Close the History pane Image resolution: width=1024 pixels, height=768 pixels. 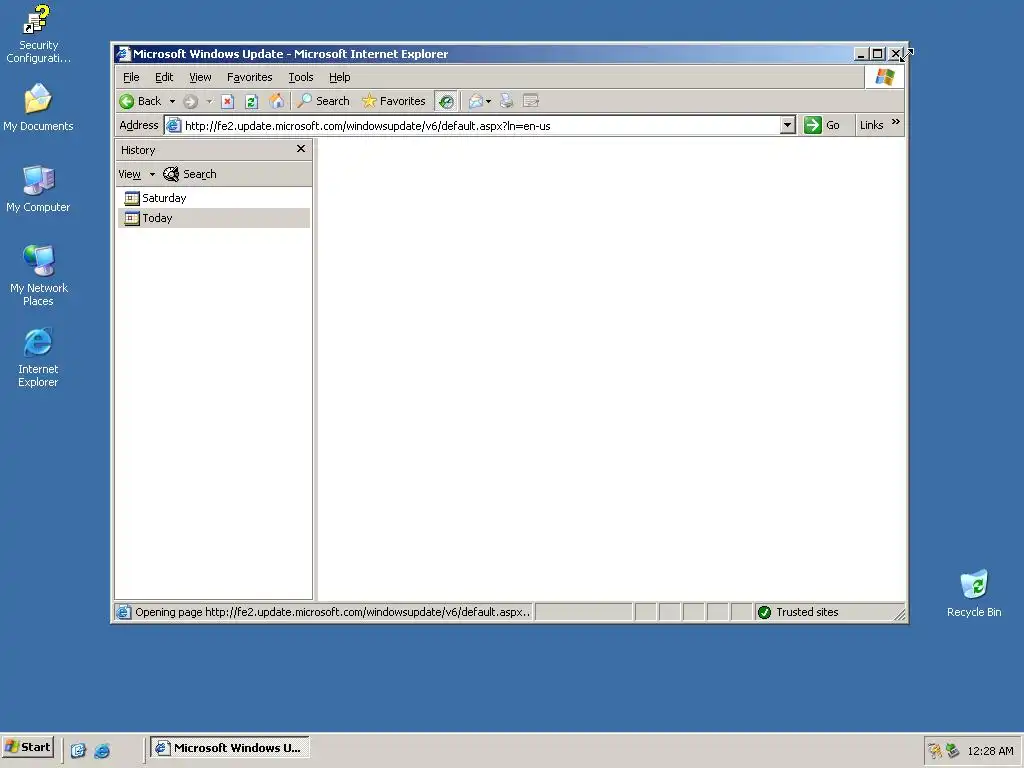(x=301, y=149)
